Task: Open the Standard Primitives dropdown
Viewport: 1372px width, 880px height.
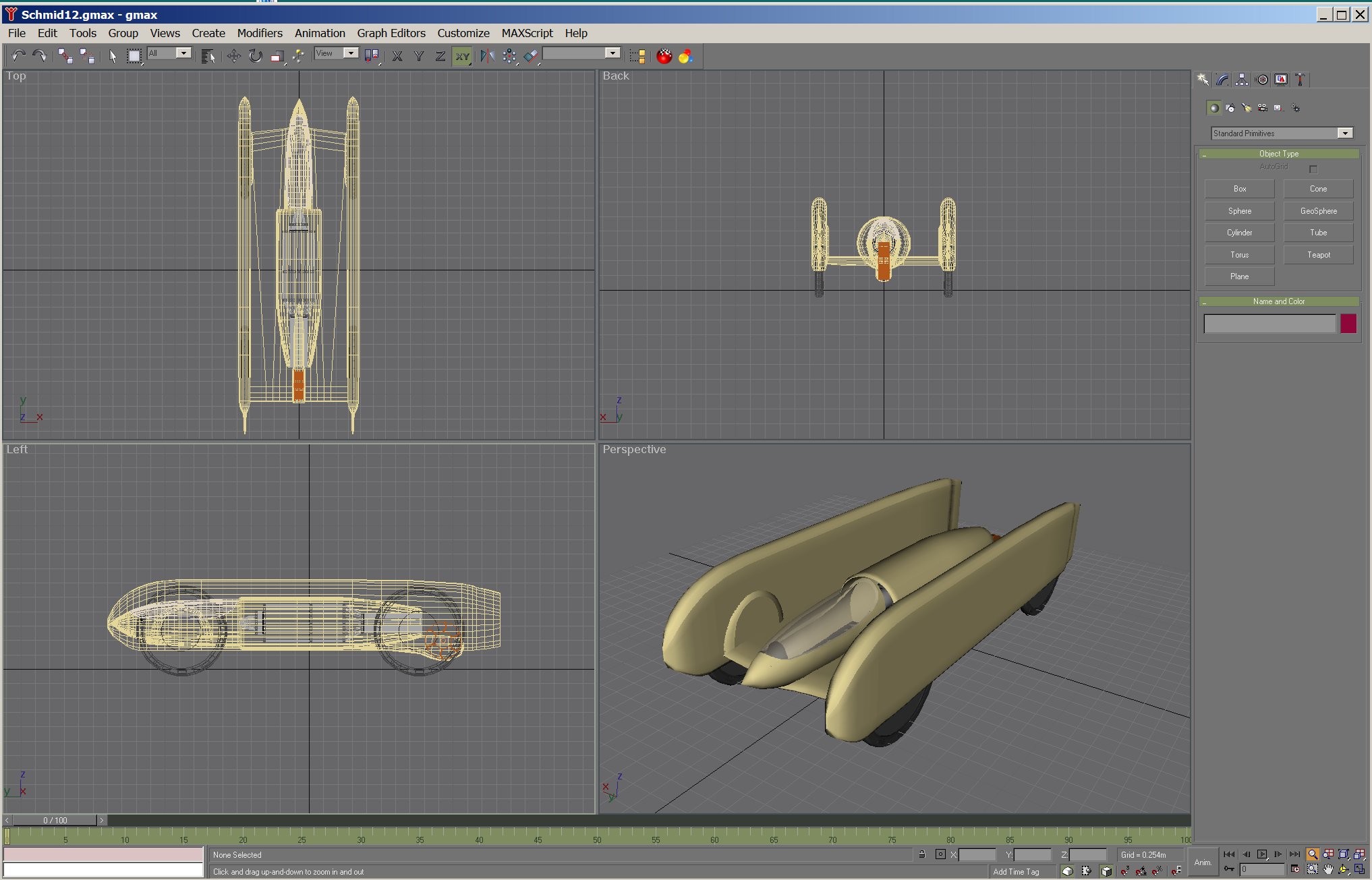Action: [1345, 134]
